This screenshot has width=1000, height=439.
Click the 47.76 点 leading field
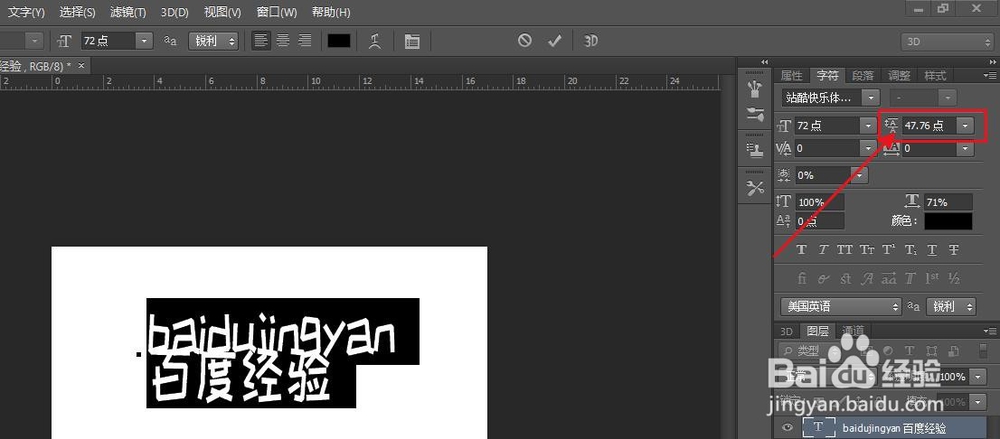930,126
